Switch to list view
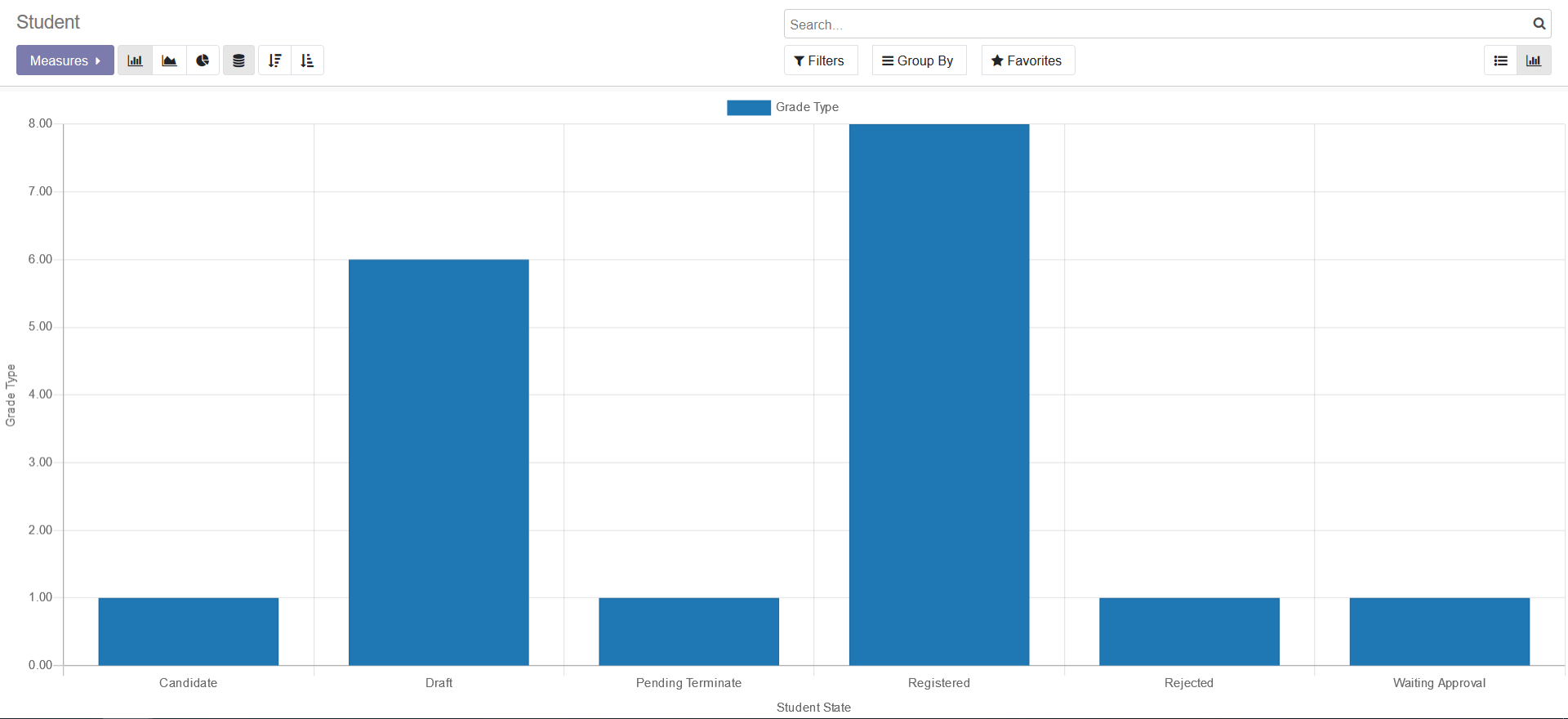 (1500, 60)
